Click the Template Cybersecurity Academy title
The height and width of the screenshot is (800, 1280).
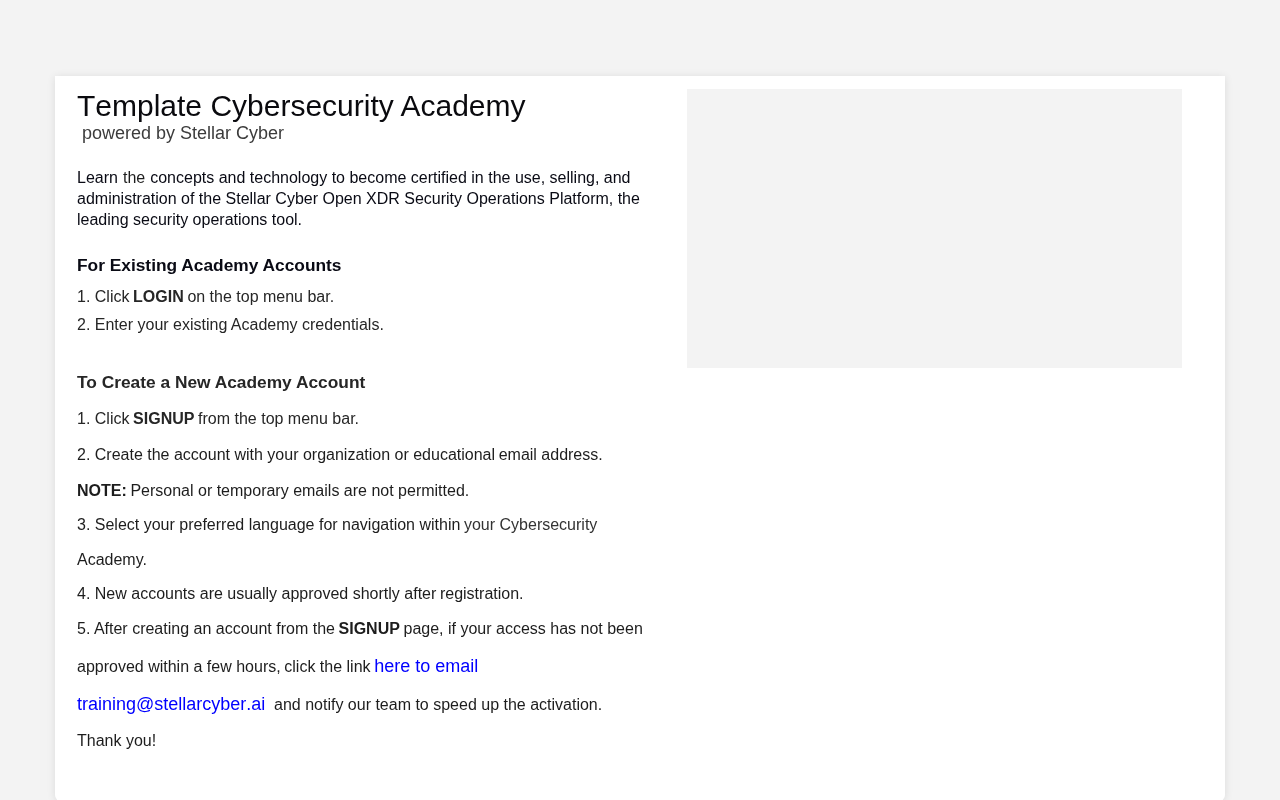click(x=301, y=106)
